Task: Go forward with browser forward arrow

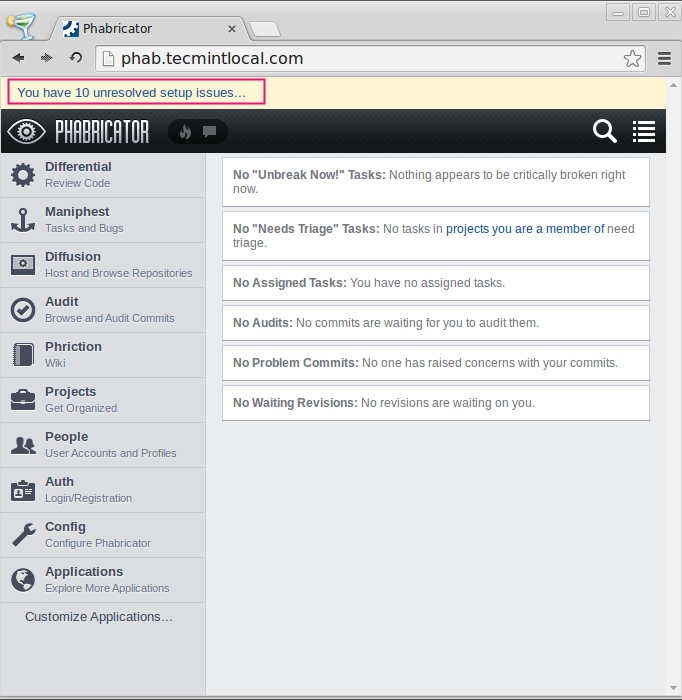Action: click(46, 58)
